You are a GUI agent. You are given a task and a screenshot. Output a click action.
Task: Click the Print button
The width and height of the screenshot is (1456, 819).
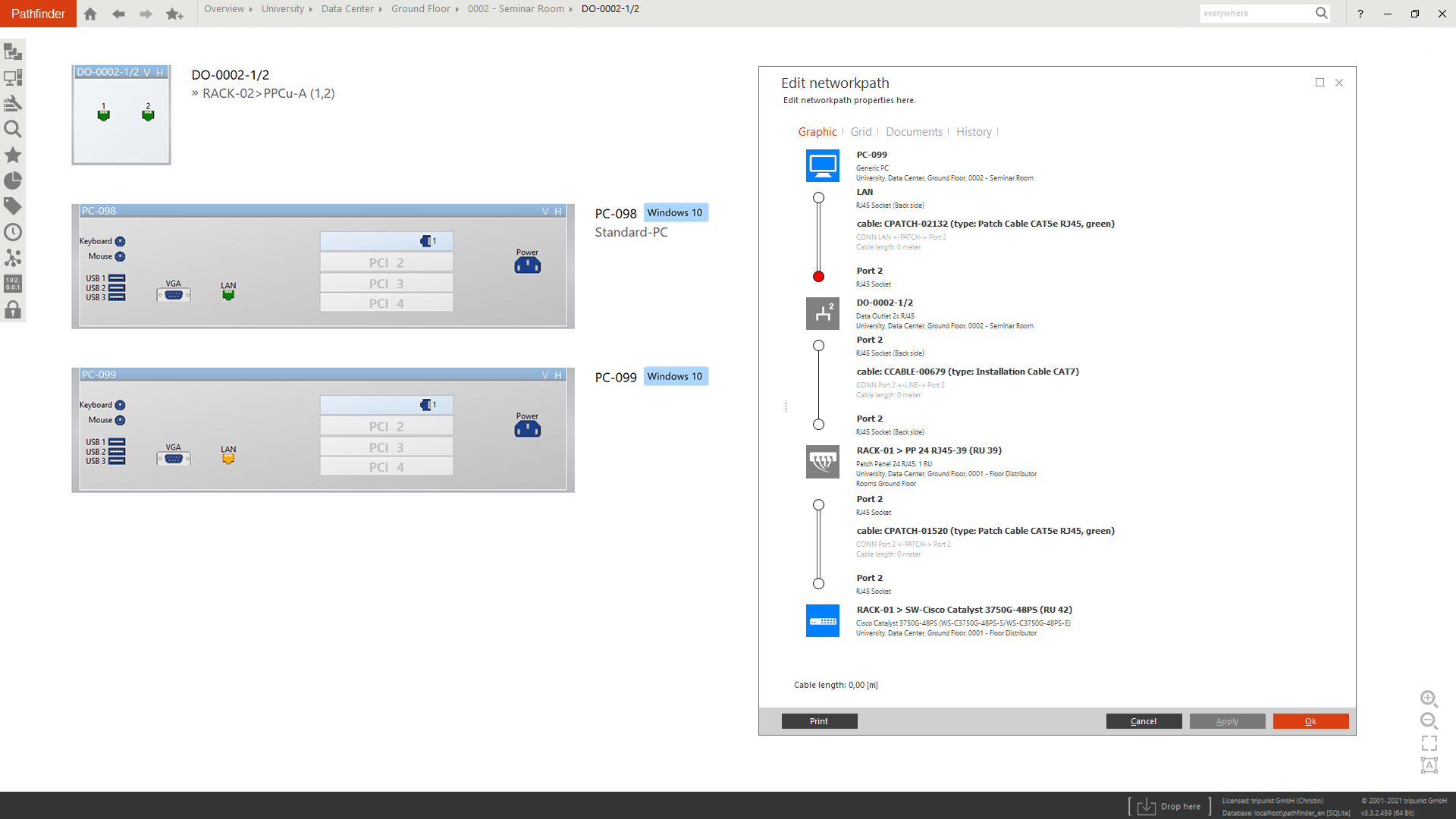tap(819, 721)
